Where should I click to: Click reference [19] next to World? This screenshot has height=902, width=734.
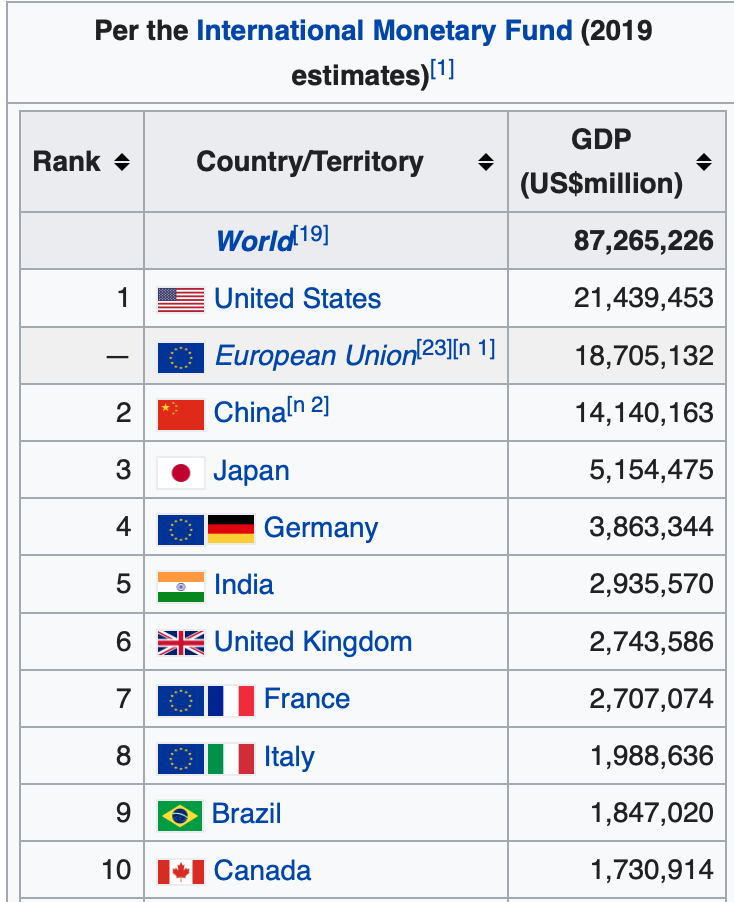point(311,234)
